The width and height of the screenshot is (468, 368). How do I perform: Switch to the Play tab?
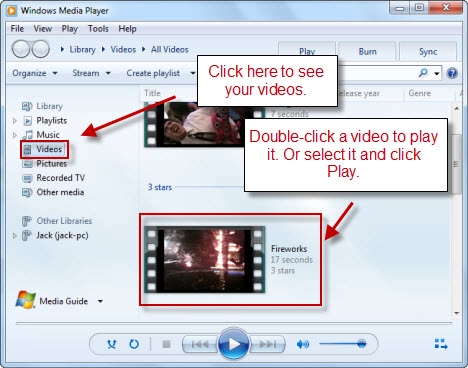point(307,52)
